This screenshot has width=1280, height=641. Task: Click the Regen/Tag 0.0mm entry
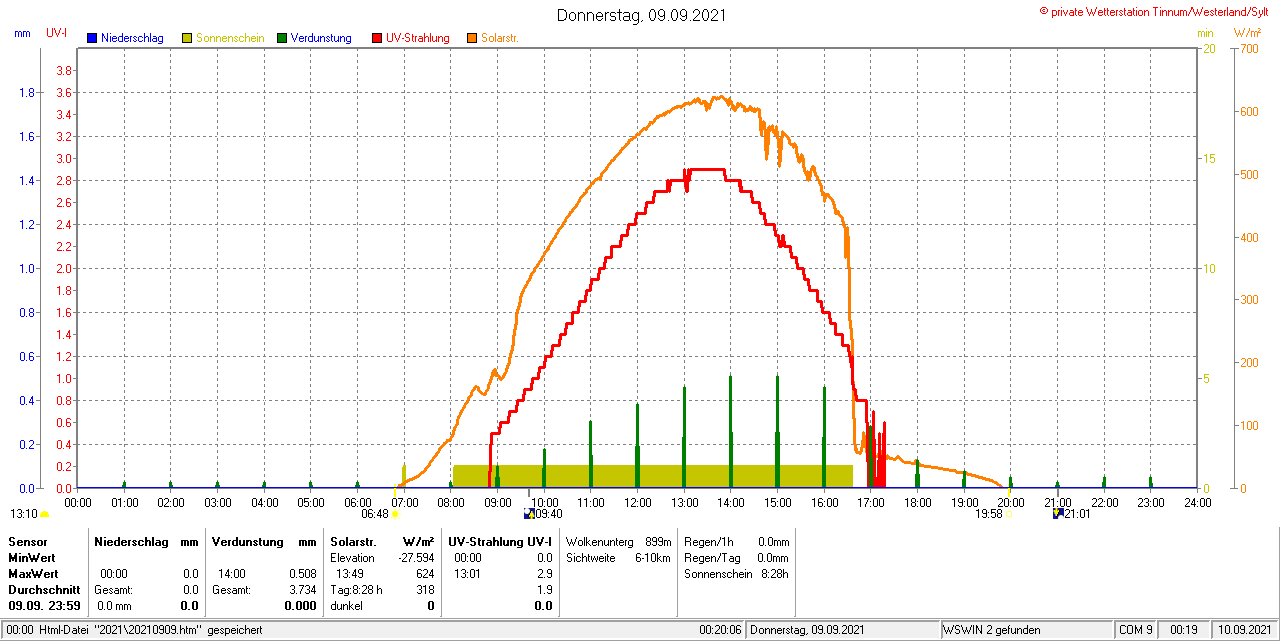click(x=736, y=557)
